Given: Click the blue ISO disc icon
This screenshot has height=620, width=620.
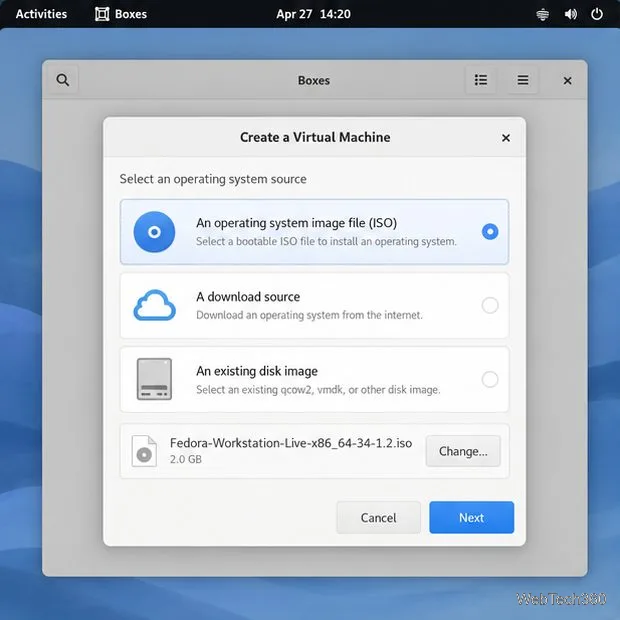Looking at the screenshot, I should pos(154,232).
